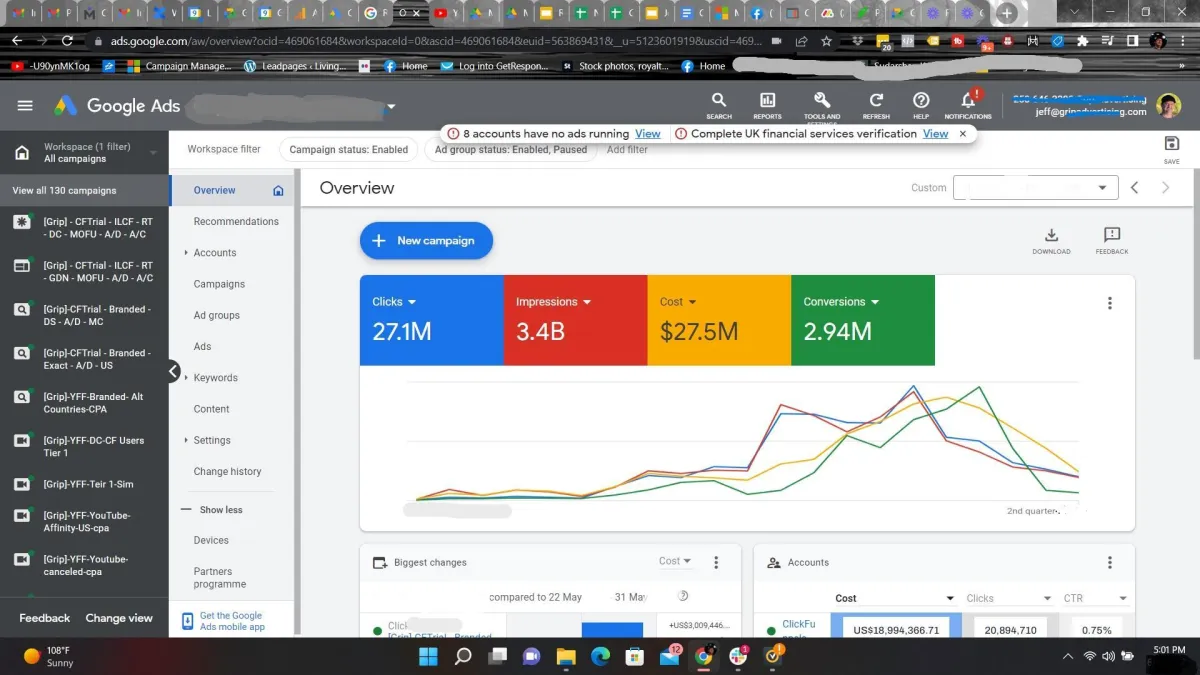Dismiss the notification banner with X

(963, 133)
